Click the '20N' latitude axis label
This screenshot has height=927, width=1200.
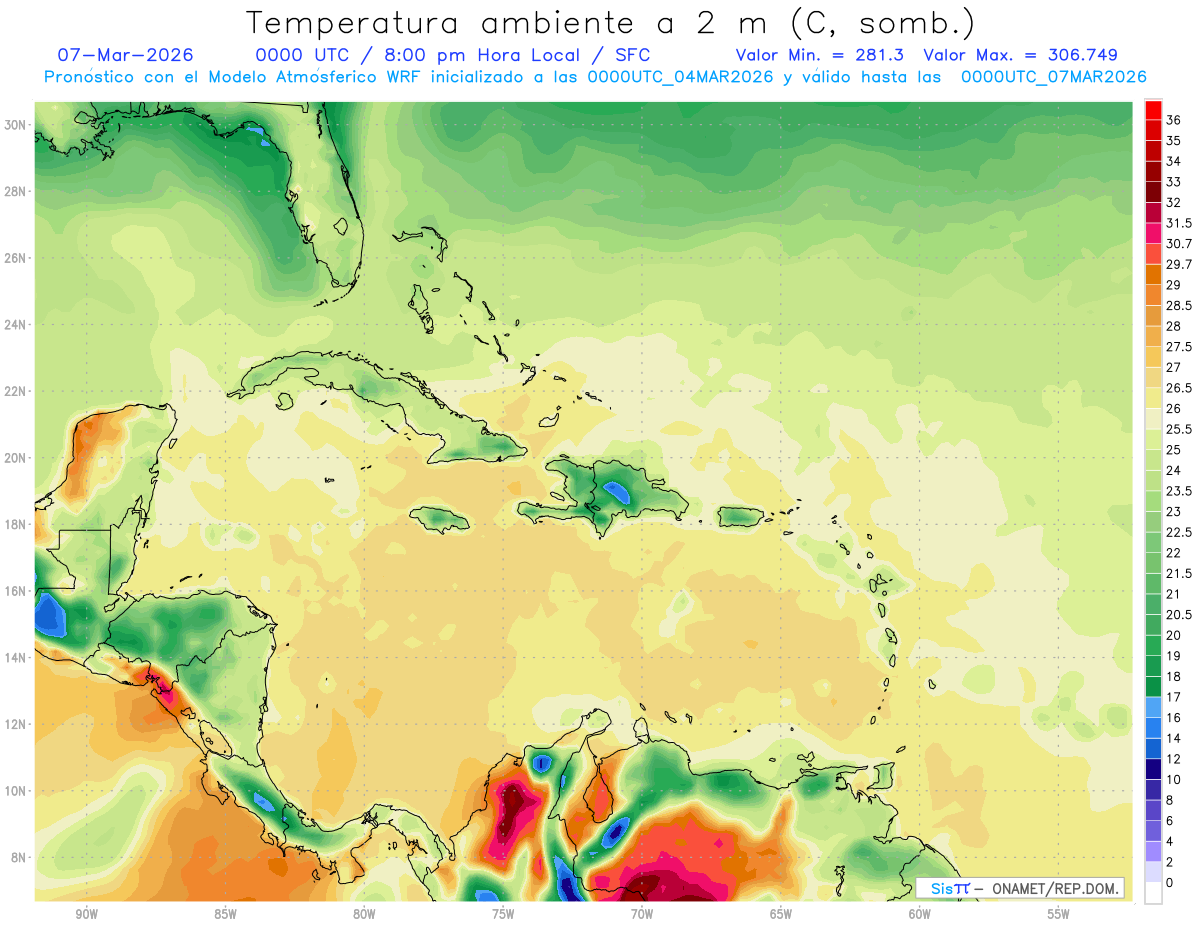coord(15,458)
